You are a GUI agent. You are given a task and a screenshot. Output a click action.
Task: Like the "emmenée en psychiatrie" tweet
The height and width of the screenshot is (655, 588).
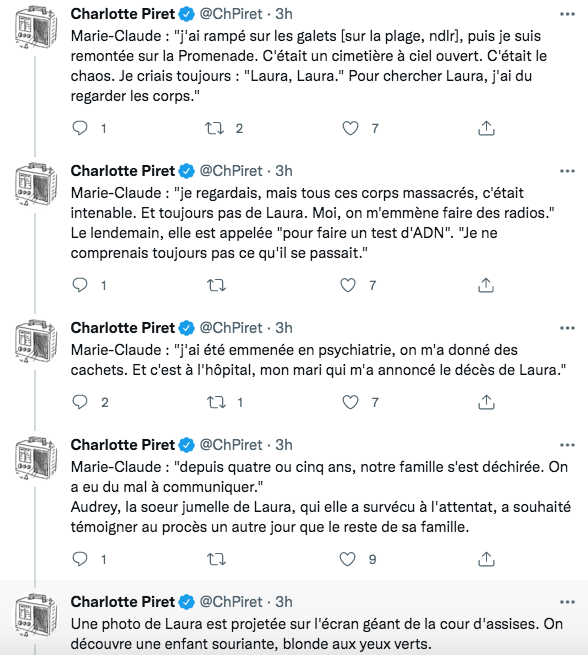tap(350, 402)
